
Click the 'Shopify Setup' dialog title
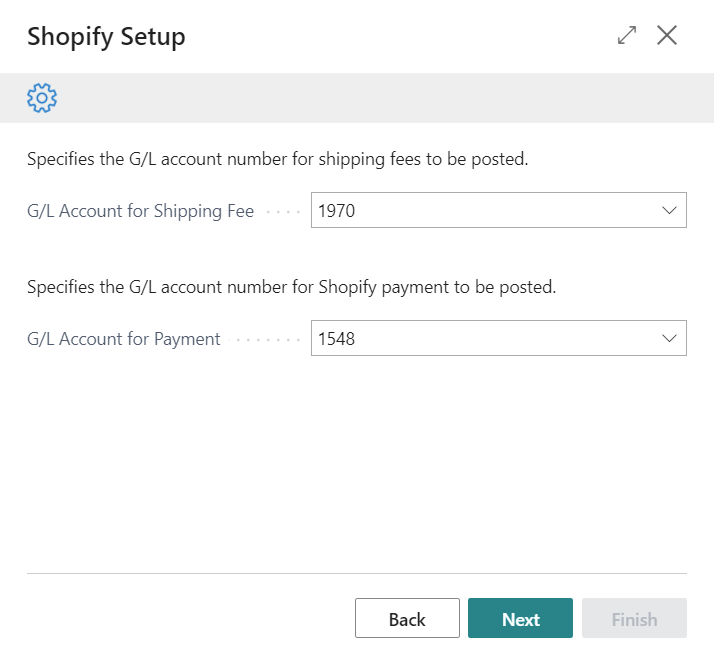(x=106, y=37)
